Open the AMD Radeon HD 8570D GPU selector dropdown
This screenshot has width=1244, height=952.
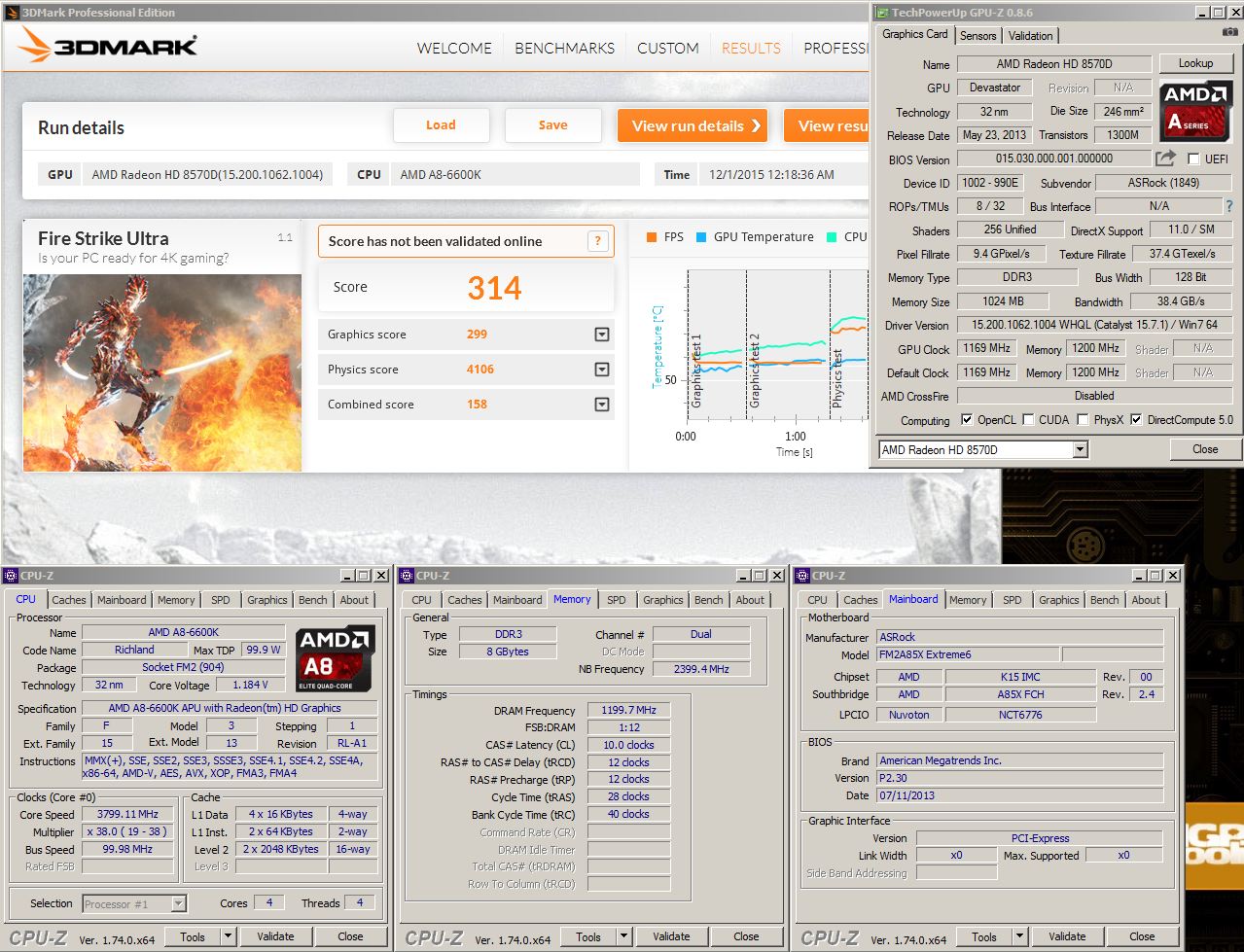1080,449
